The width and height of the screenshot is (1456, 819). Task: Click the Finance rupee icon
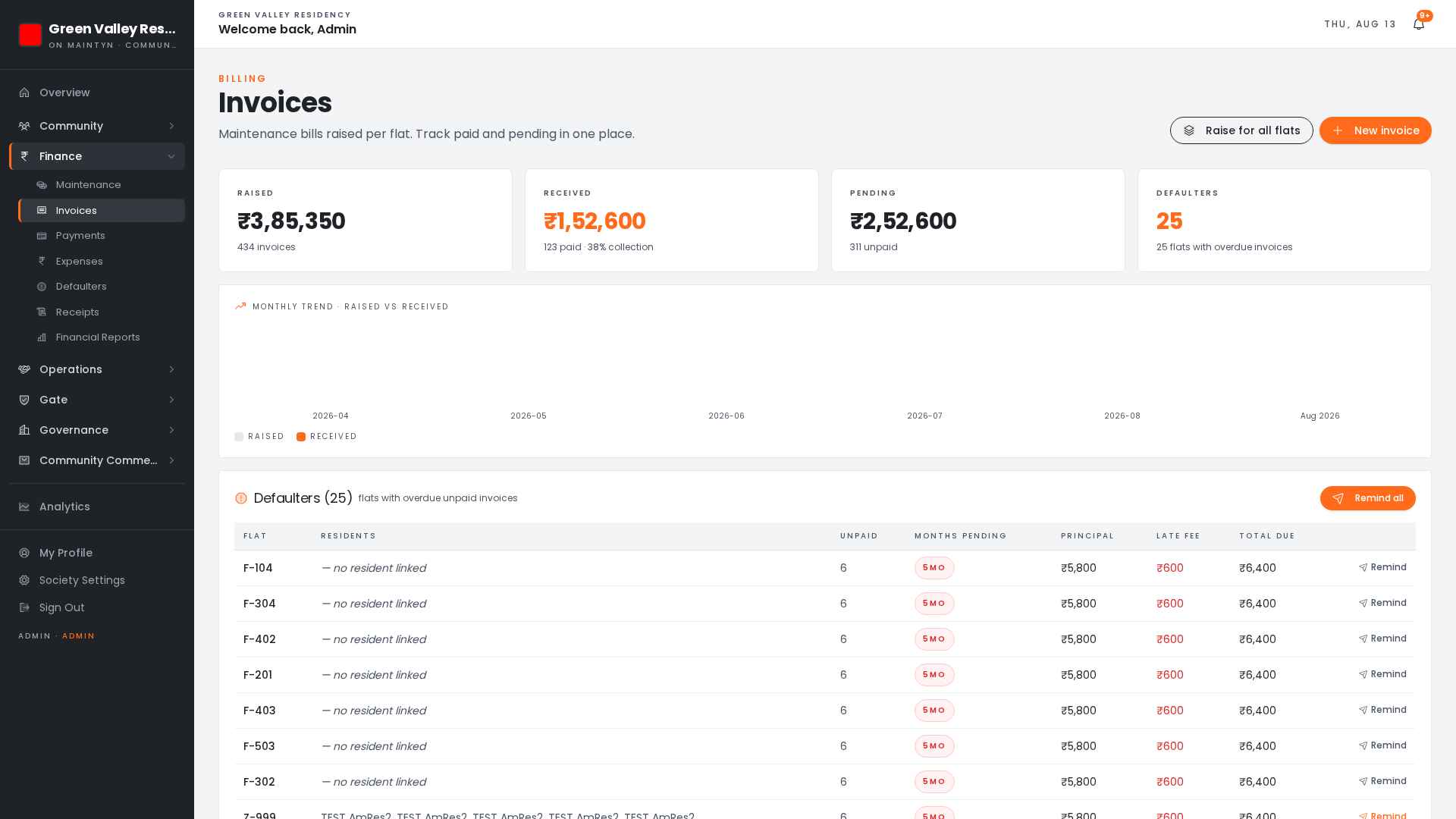pos(24,156)
